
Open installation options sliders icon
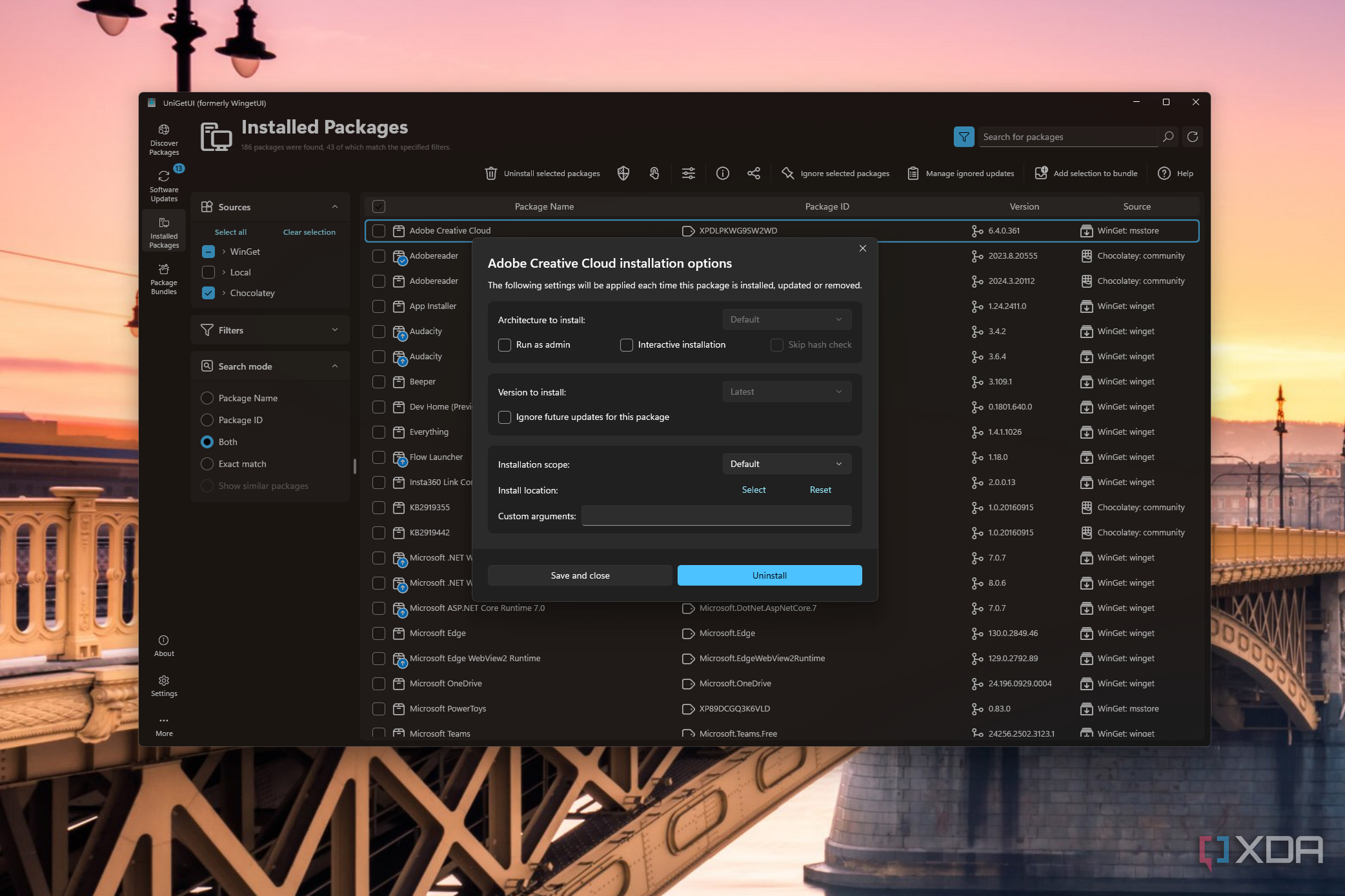point(689,173)
